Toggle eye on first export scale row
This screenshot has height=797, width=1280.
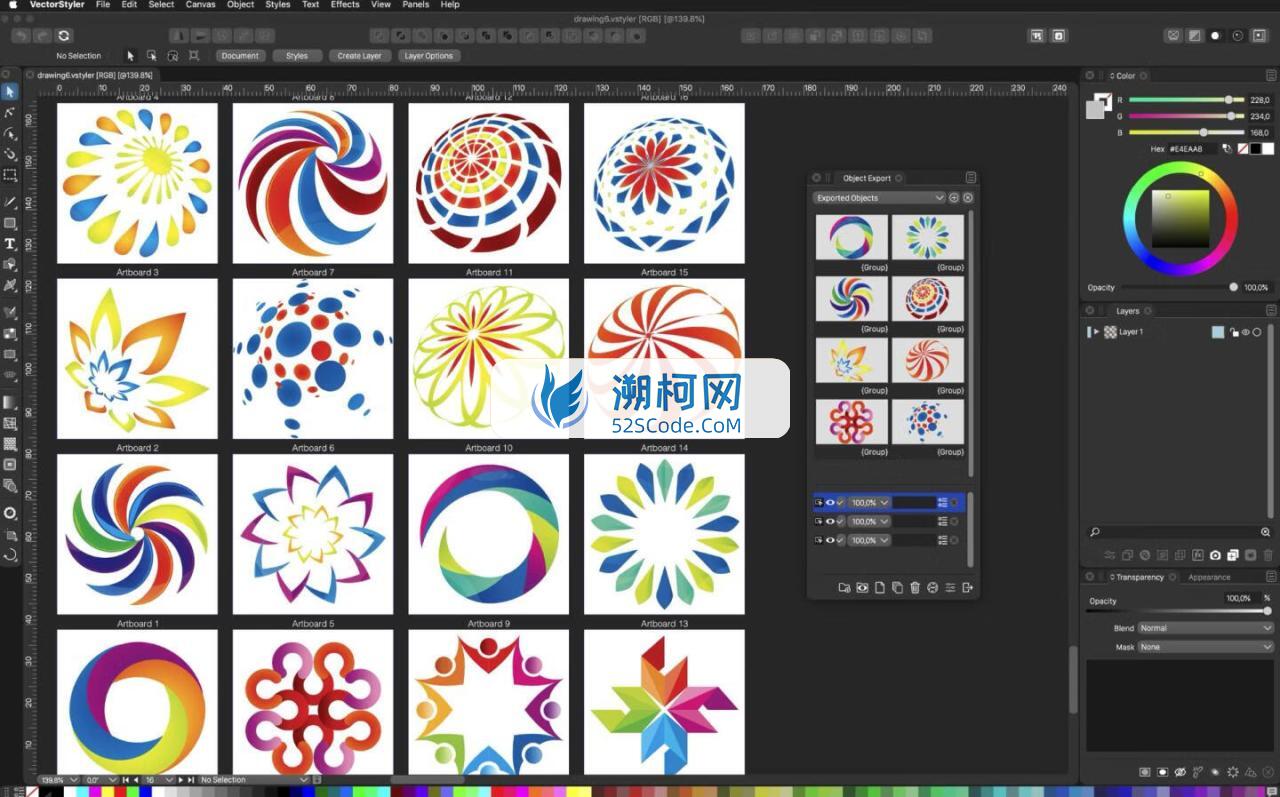pos(830,503)
